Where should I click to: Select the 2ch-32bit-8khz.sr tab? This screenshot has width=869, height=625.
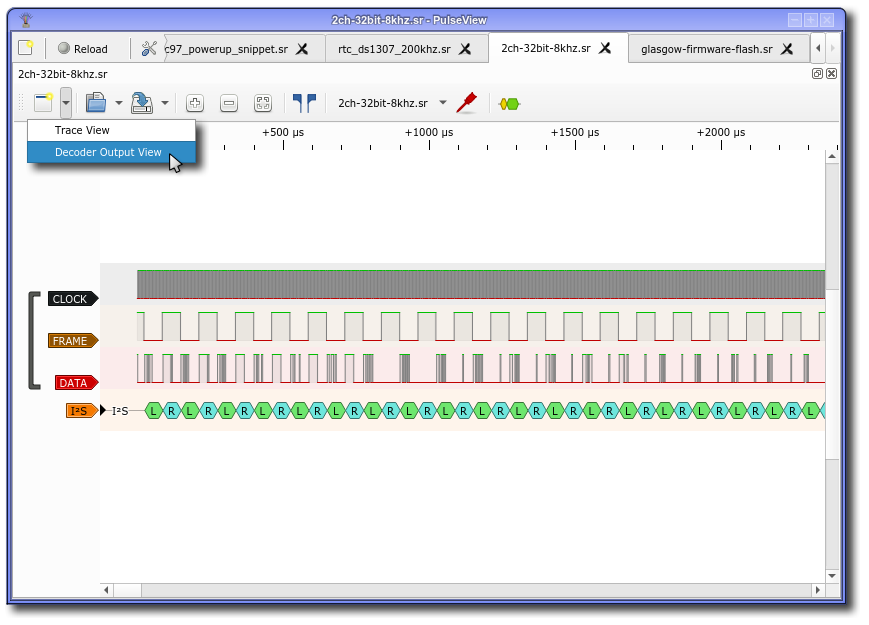pyautogui.click(x=545, y=48)
